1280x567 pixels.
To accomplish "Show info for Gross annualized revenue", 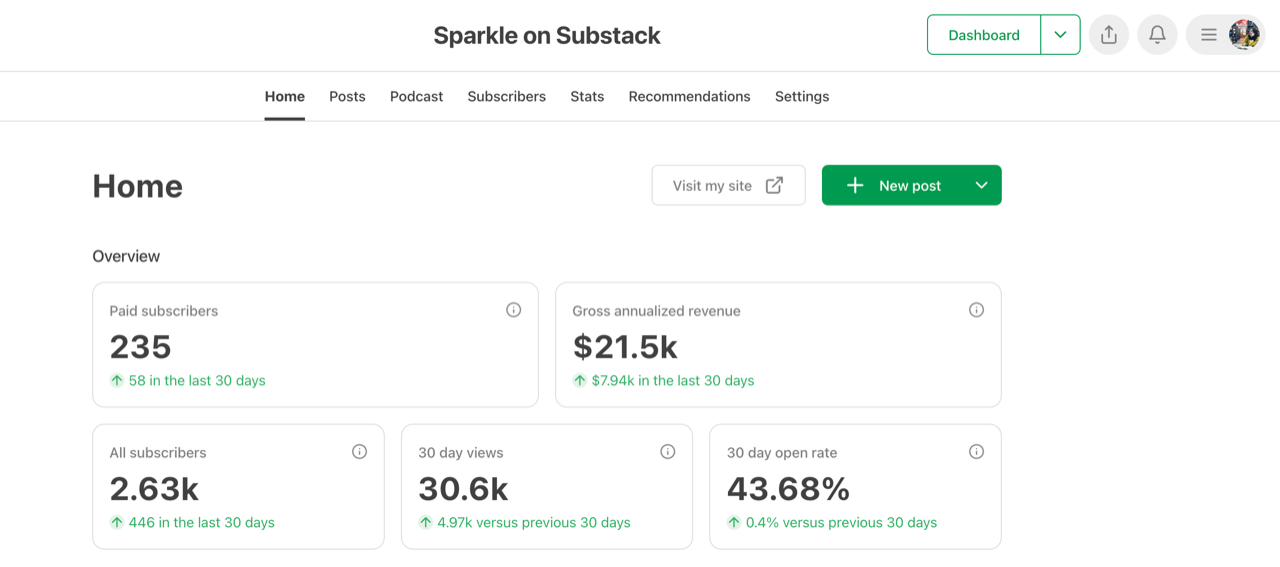I will 976,310.
